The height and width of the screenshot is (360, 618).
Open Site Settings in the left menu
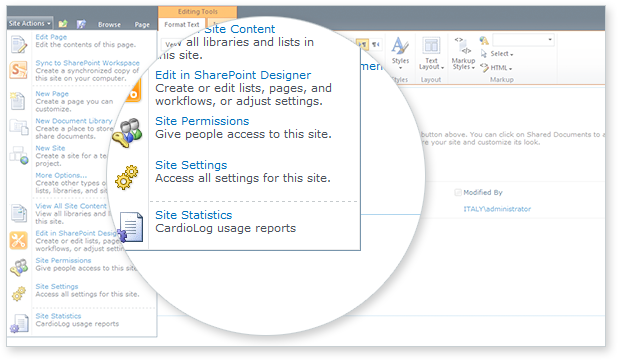tap(57, 287)
